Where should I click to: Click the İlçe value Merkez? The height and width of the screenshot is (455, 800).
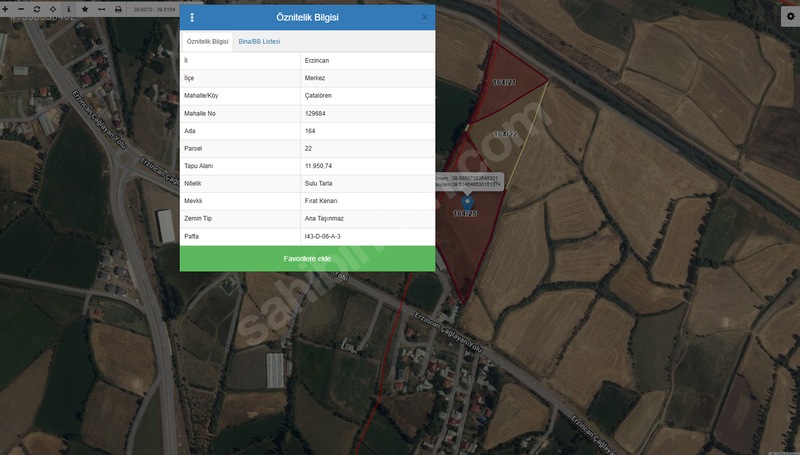(315, 78)
